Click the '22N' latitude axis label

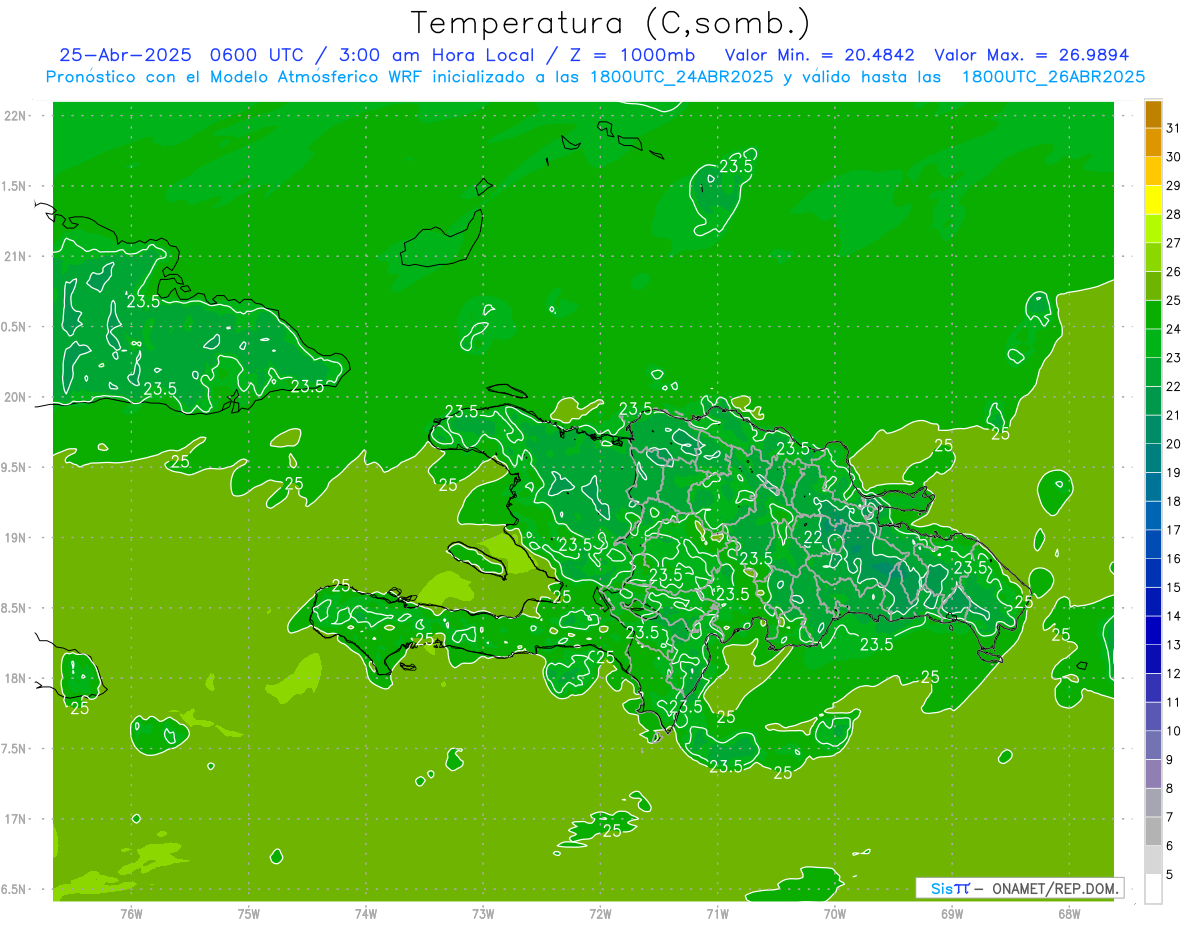(16, 116)
